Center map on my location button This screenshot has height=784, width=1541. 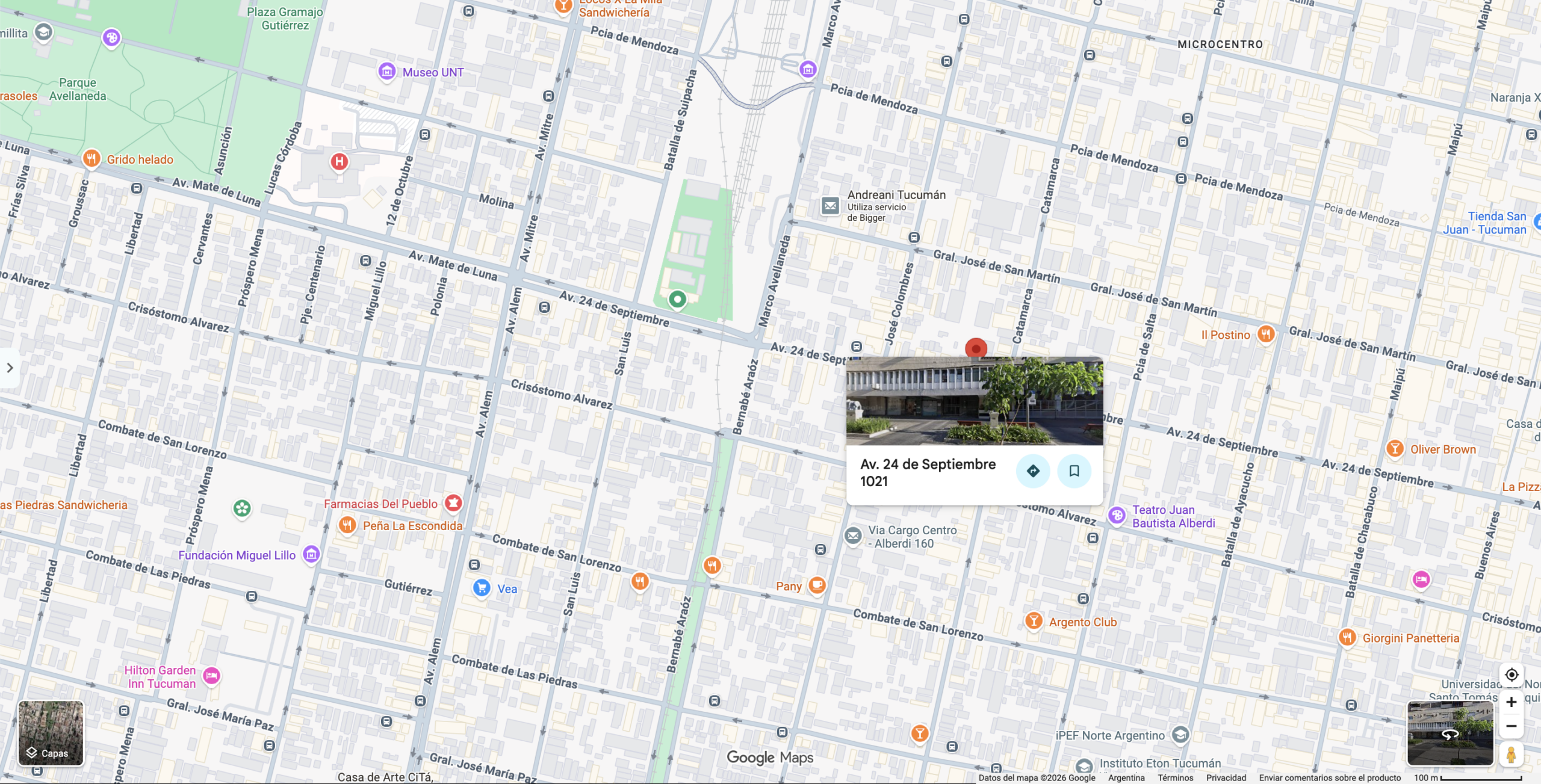pos(1511,674)
